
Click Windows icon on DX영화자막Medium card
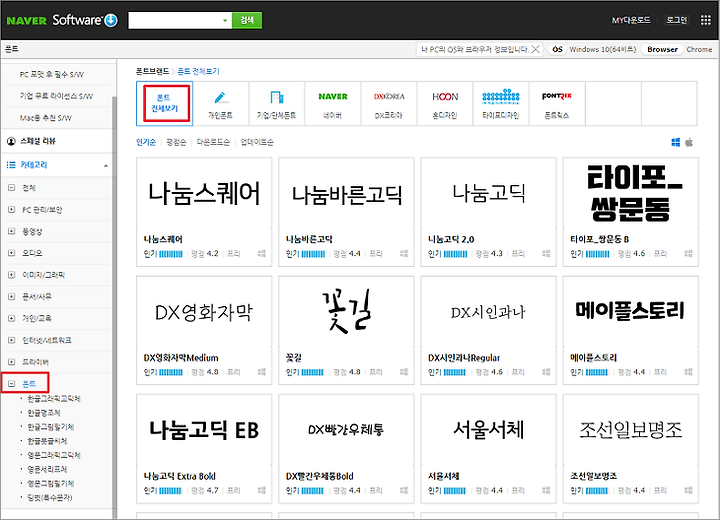point(262,372)
